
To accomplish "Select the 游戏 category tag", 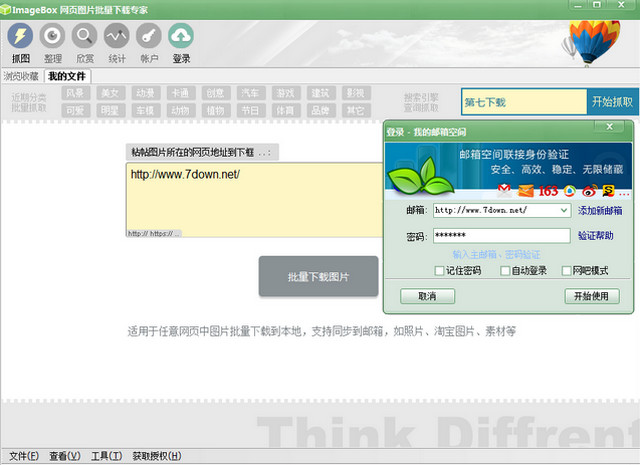I will tap(286, 93).
